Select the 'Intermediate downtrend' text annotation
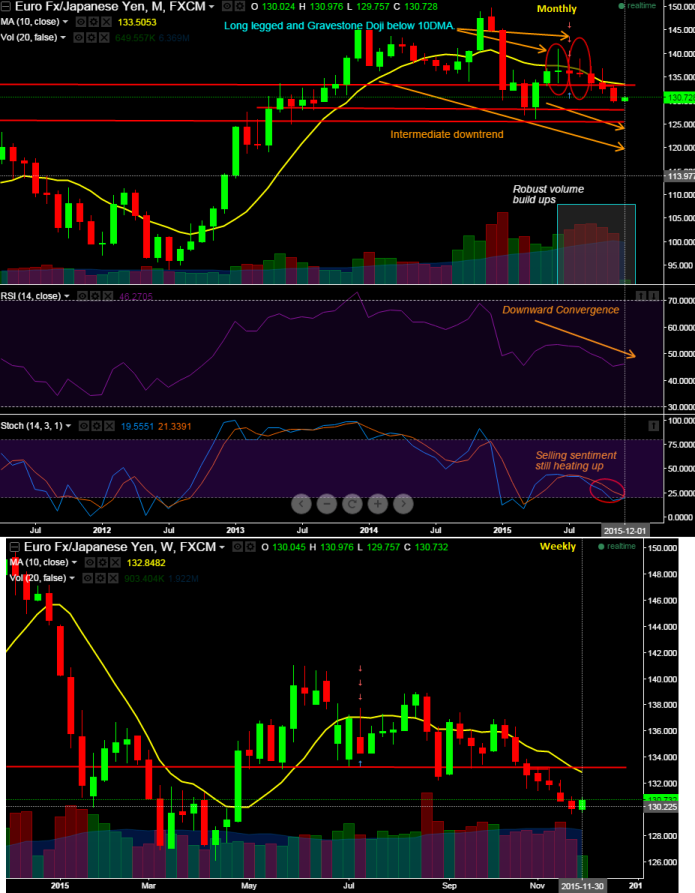 pos(447,134)
